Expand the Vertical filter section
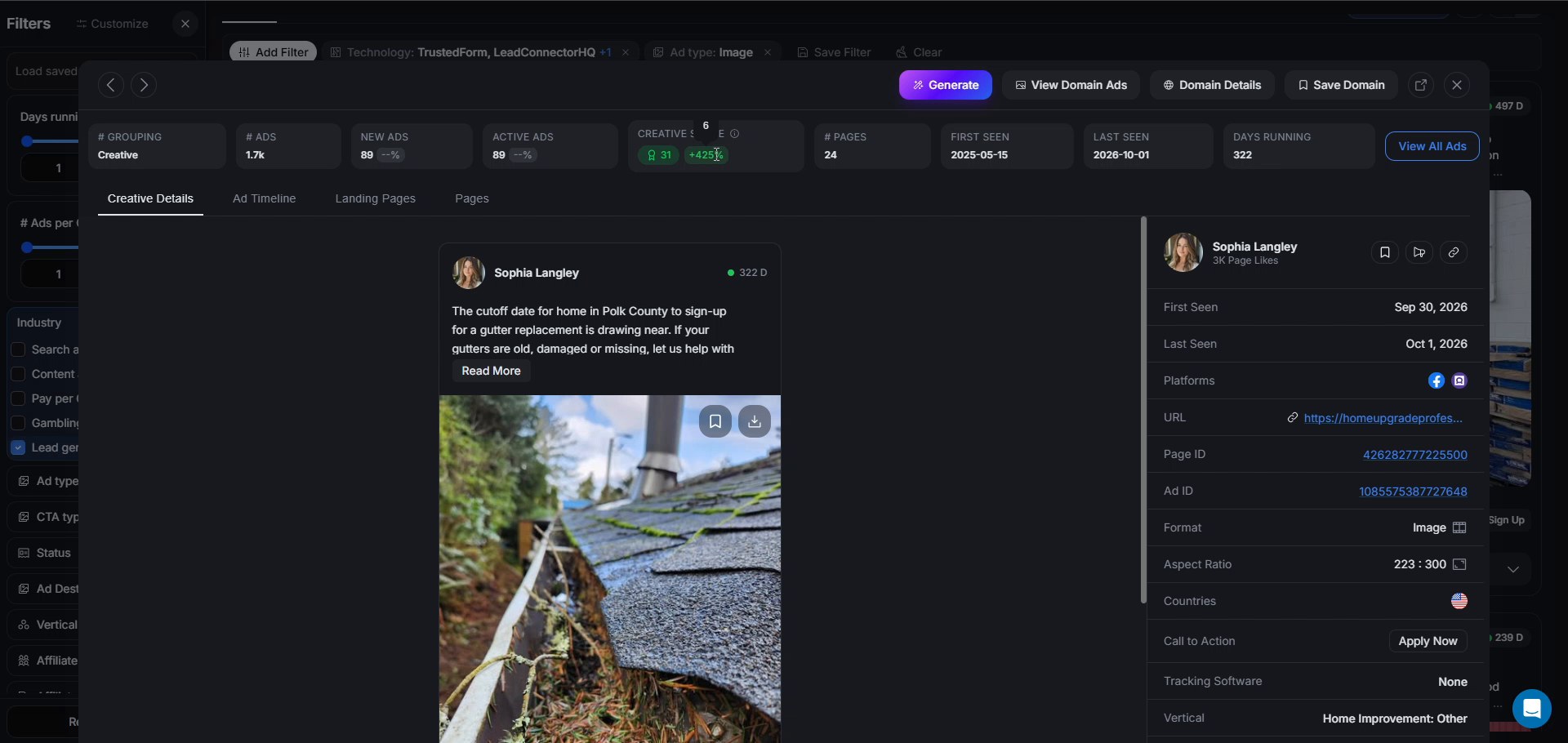This screenshot has height=743, width=1568. pos(45,625)
